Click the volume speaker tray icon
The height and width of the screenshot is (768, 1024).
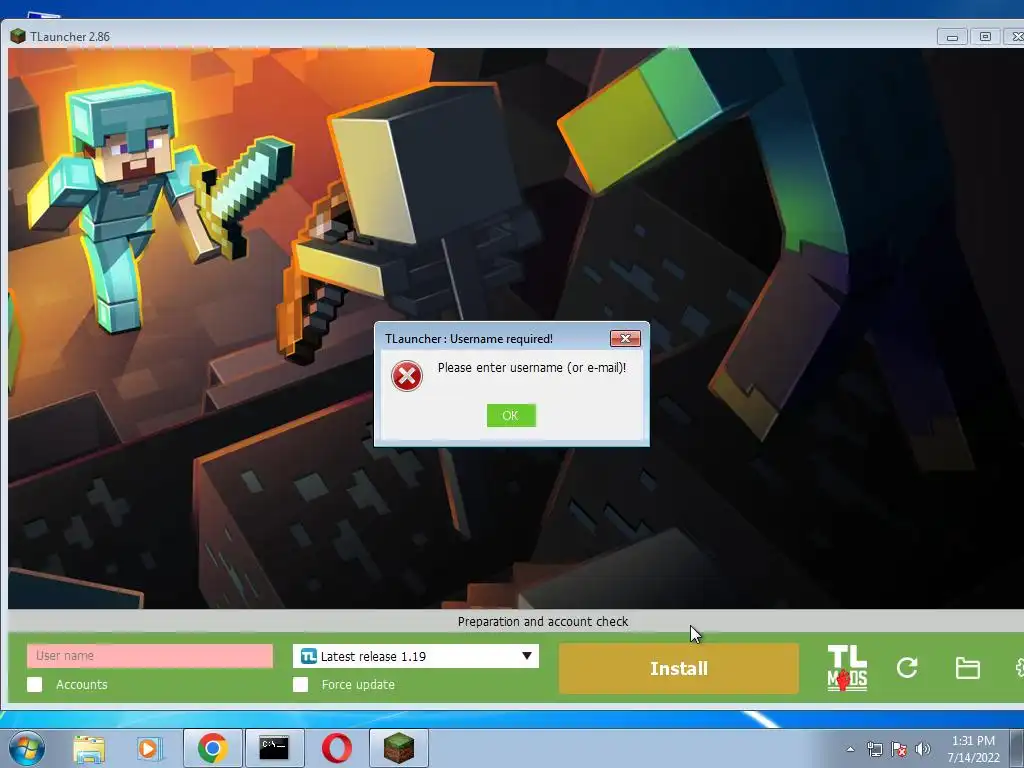[x=923, y=749]
